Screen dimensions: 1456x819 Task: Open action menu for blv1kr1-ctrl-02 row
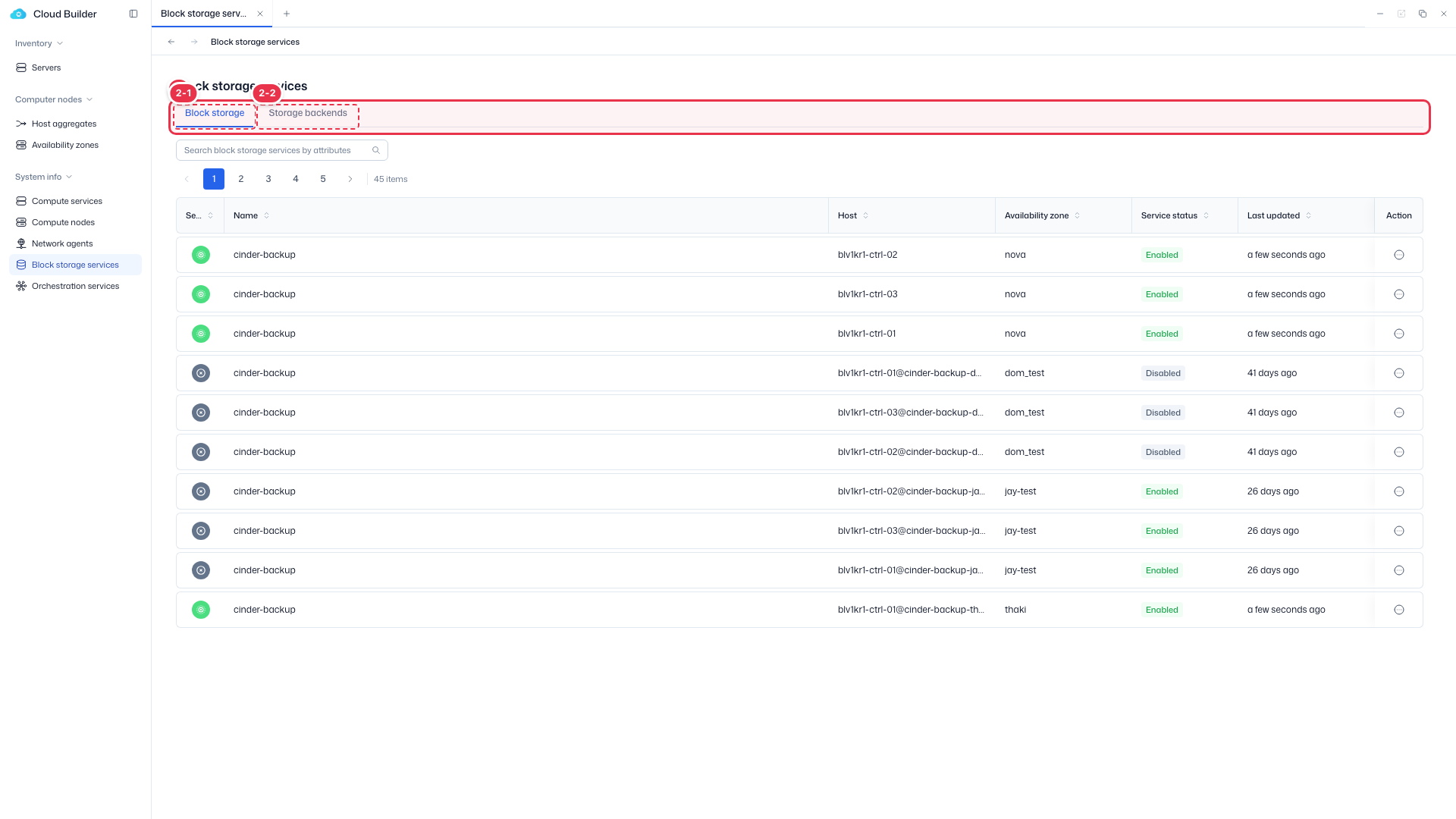[x=1399, y=255]
